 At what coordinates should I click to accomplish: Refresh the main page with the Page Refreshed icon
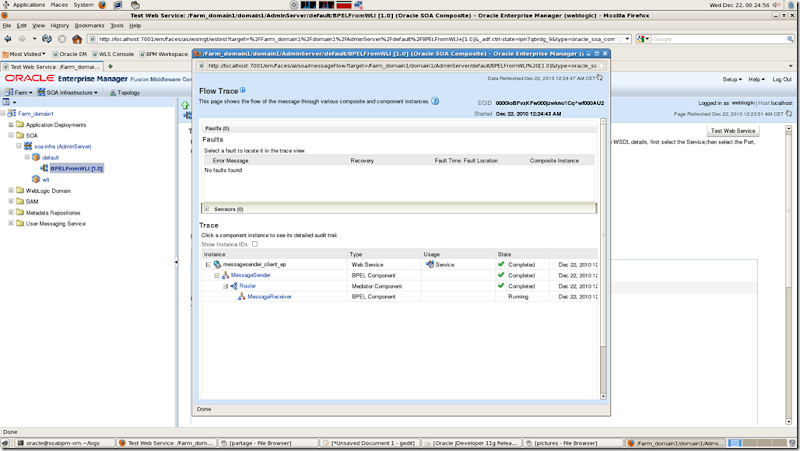tap(789, 113)
